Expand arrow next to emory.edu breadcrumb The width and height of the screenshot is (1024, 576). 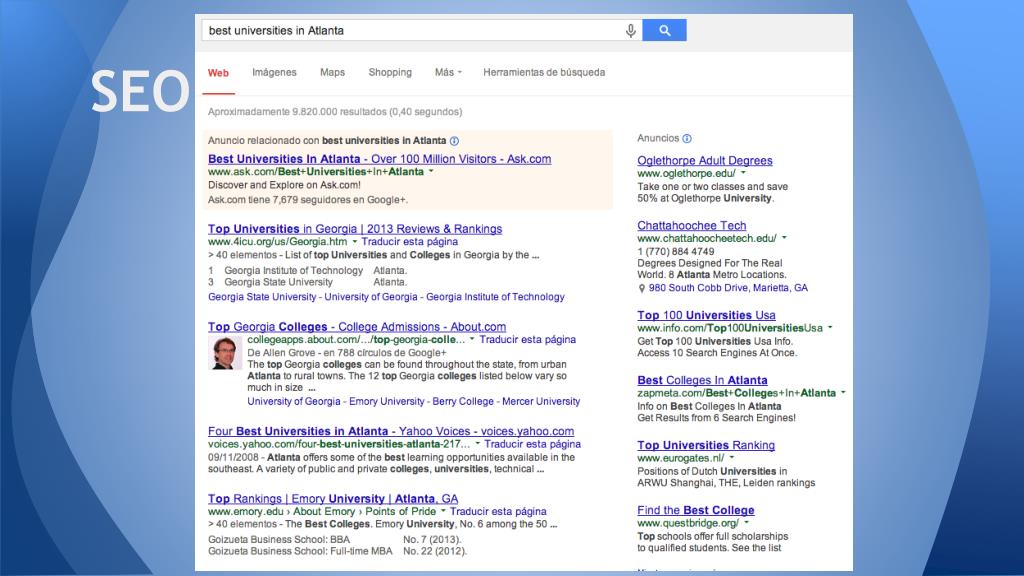[443, 511]
